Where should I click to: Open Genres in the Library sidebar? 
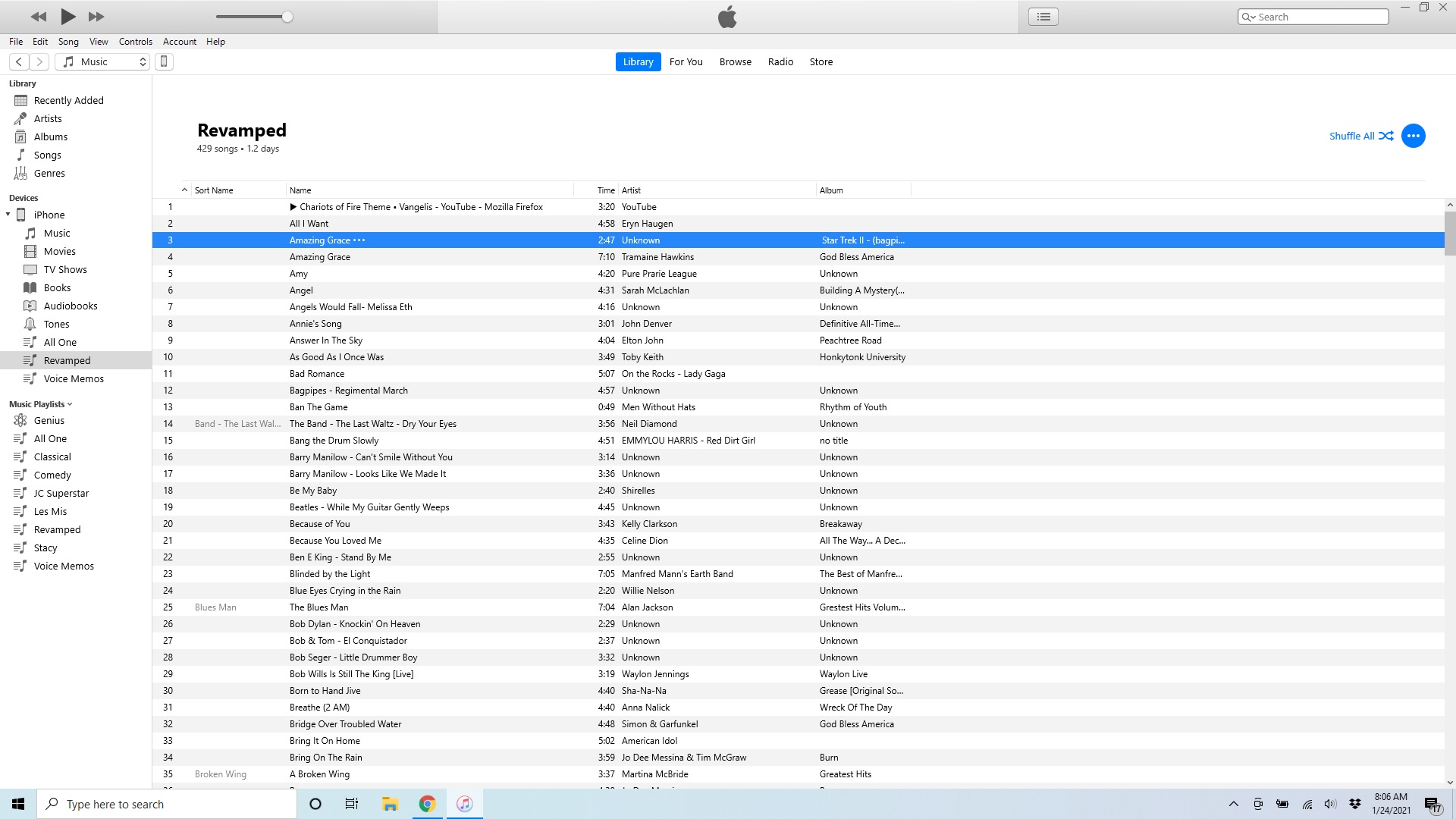[x=50, y=173]
